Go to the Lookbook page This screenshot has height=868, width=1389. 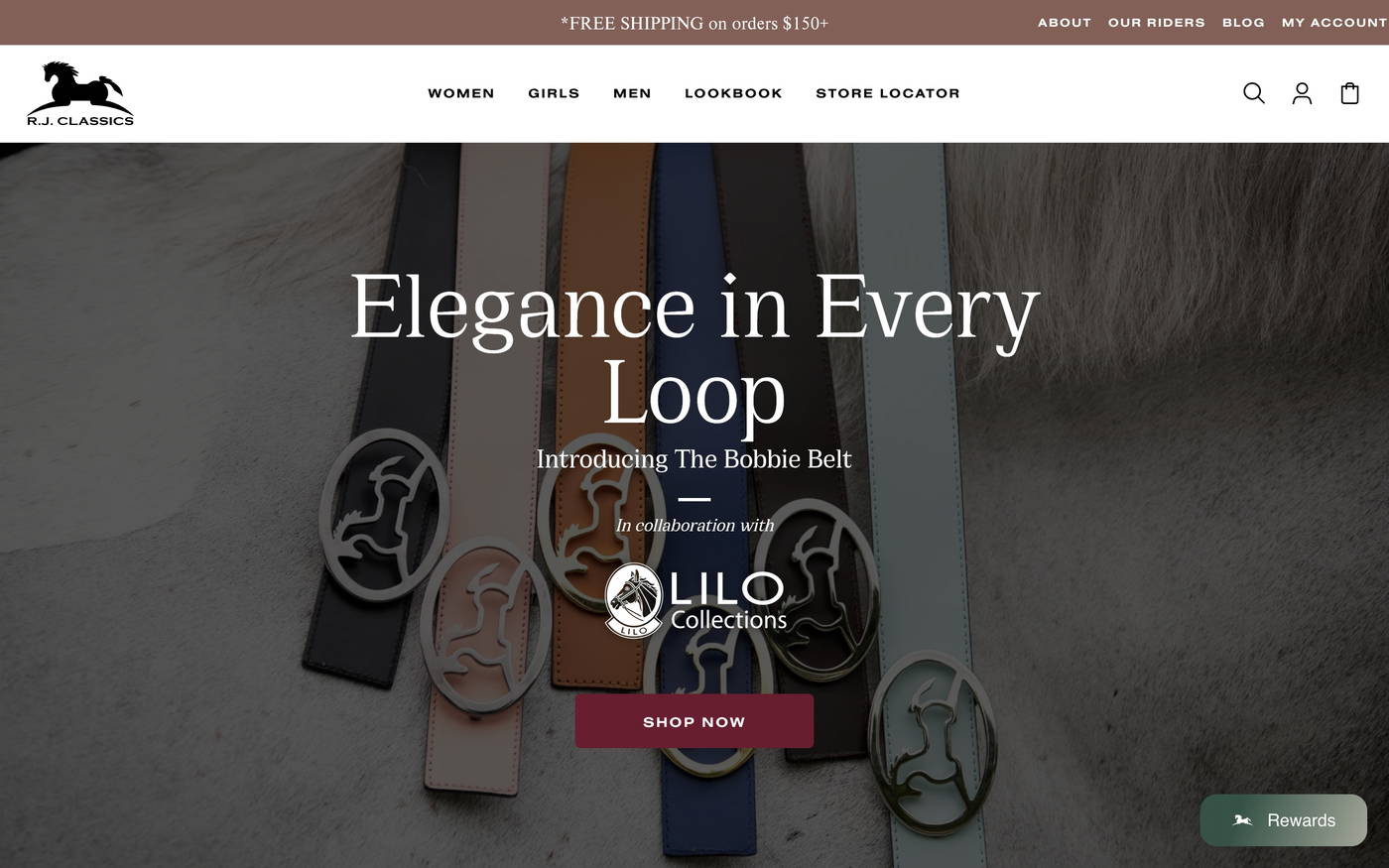click(x=733, y=93)
